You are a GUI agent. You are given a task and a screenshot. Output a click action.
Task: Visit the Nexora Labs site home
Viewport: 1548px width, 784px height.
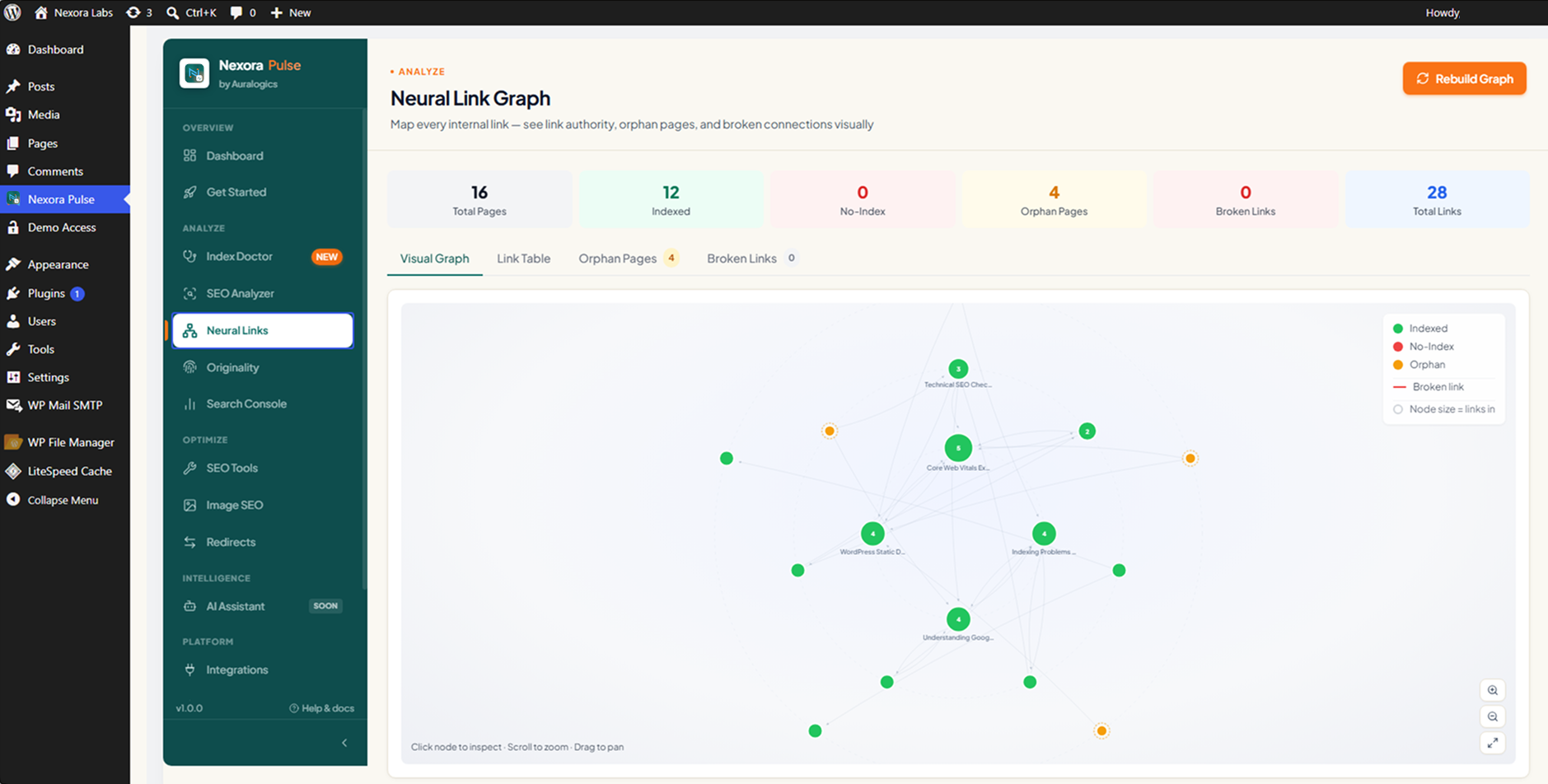coord(73,12)
